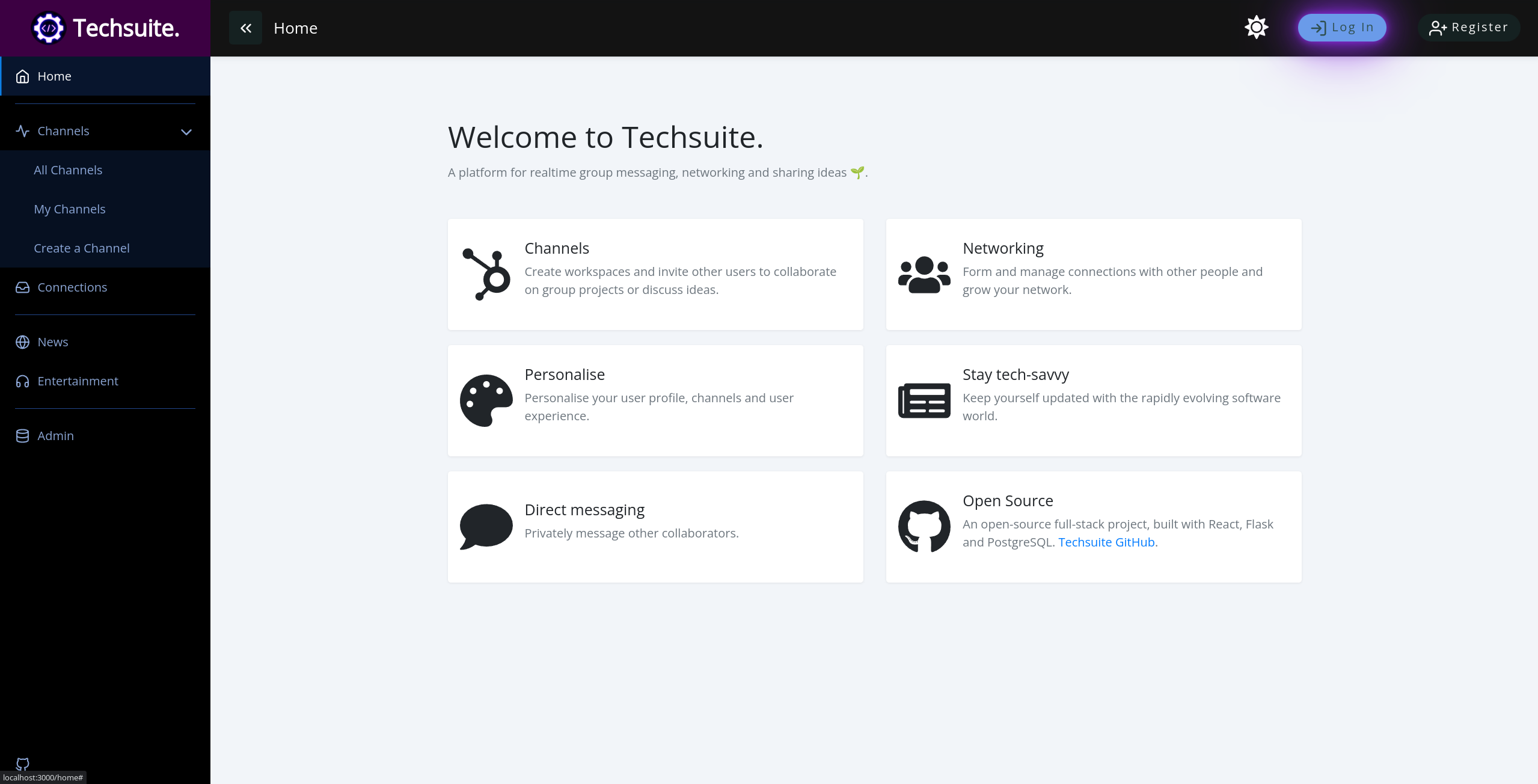1538x784 pixels.
Task: Click the Register button
Action: pyautogui.click(x=1468, y=27)
